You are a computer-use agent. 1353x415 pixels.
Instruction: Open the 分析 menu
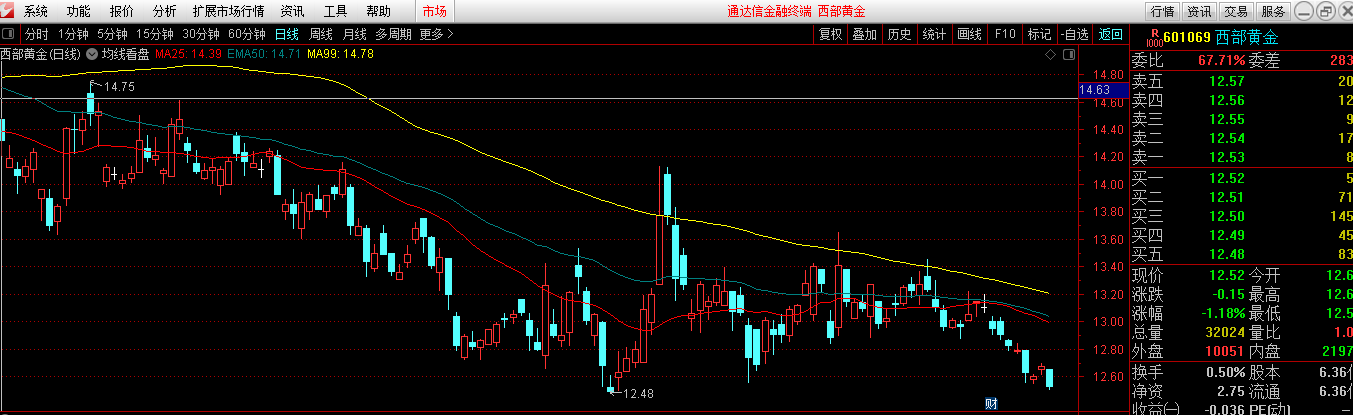coord(165,11)
